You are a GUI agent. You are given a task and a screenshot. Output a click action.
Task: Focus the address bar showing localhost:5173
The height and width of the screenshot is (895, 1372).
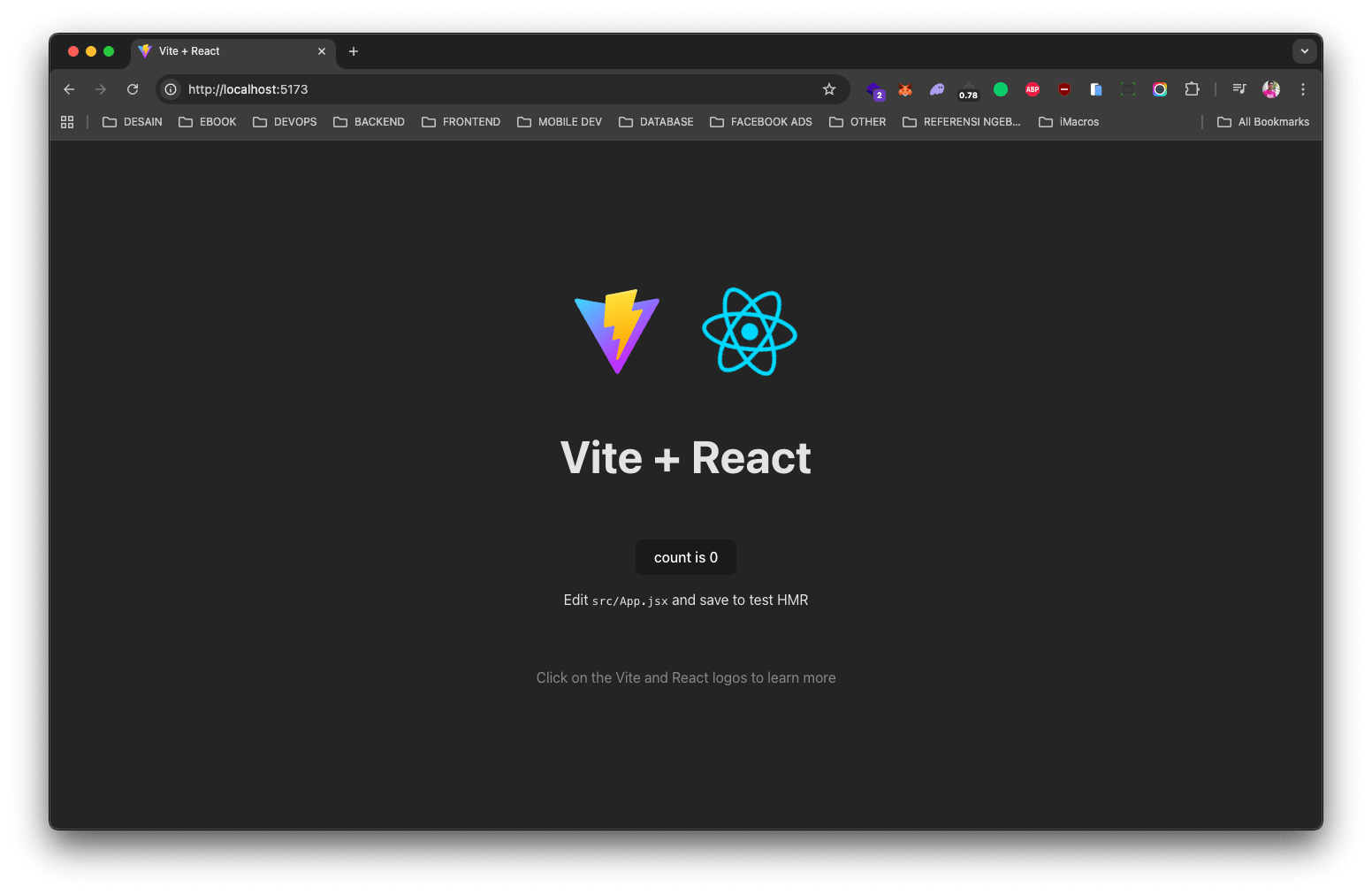502,89
